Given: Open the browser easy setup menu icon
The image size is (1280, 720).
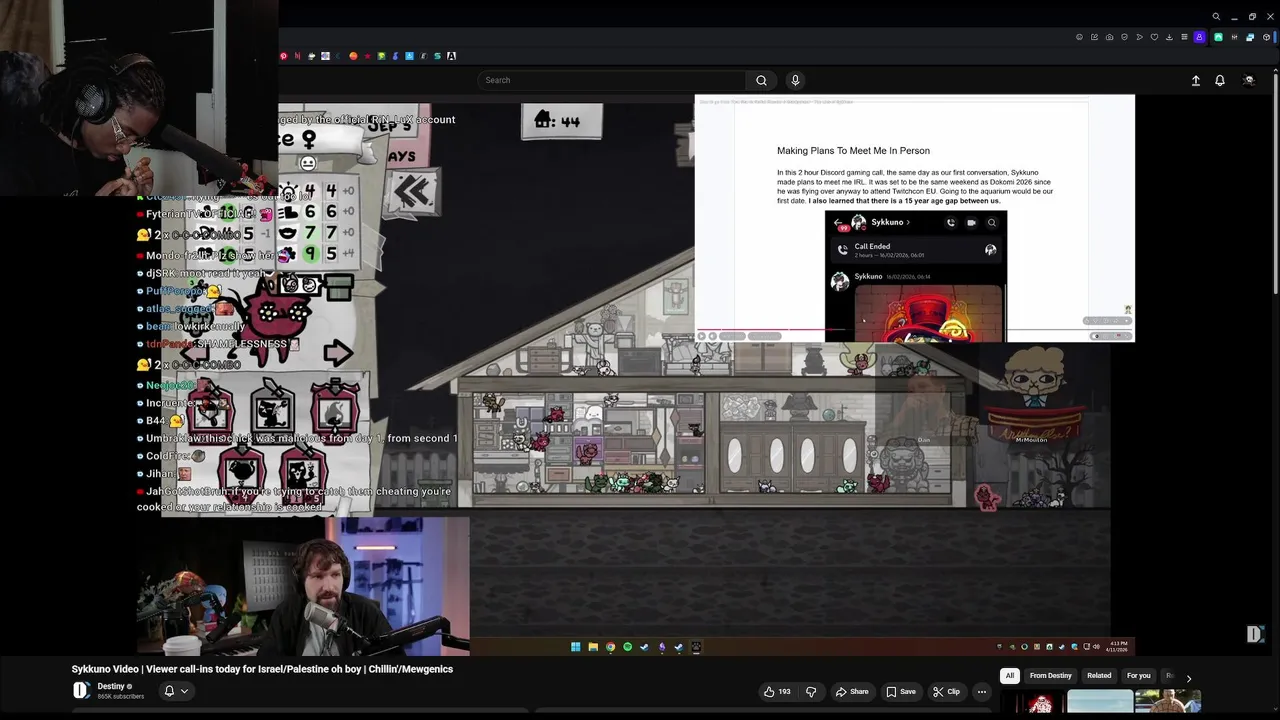Looking at the screenshot, I should 1184,37.
